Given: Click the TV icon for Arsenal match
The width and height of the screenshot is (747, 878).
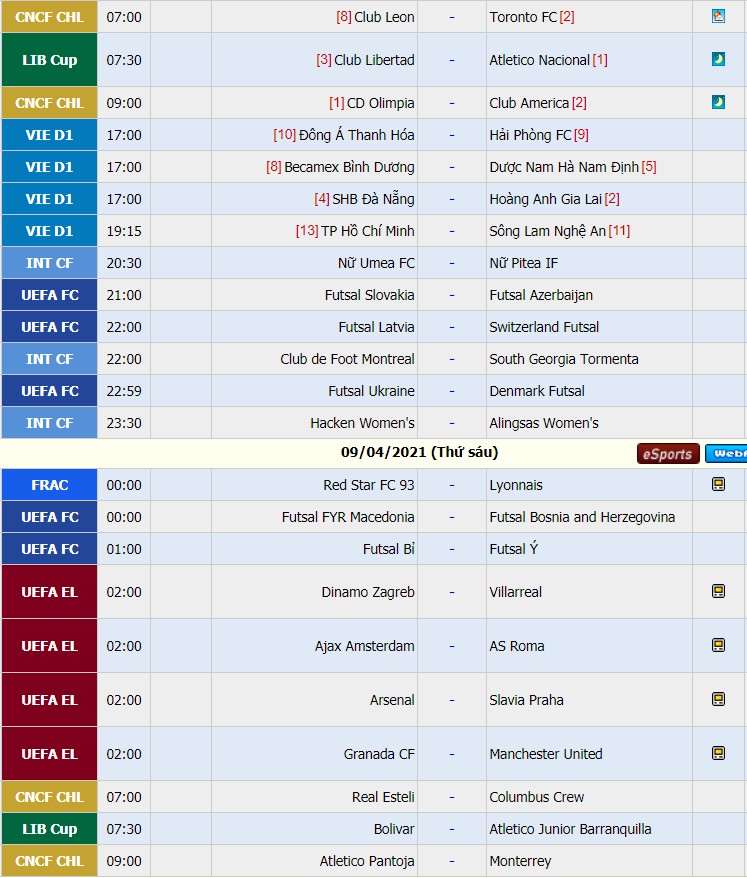Looking at the screenshot, I should [x=718, y=699].
